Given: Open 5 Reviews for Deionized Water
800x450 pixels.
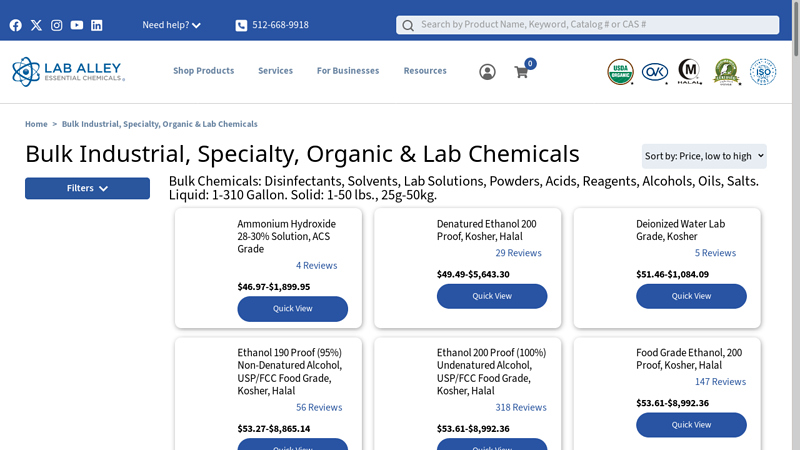Looking at the screenshot, I should [x=715, y=253].
